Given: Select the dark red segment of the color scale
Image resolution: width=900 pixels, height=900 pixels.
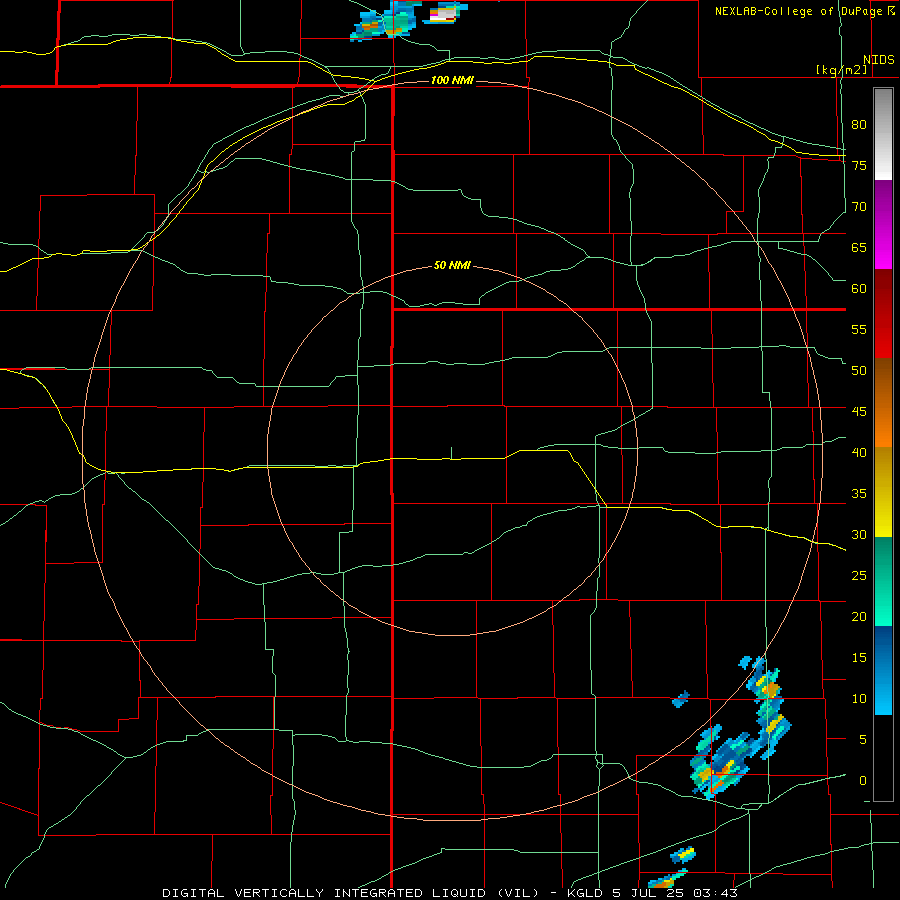Looking at the screenshot, I should point(883,313).
